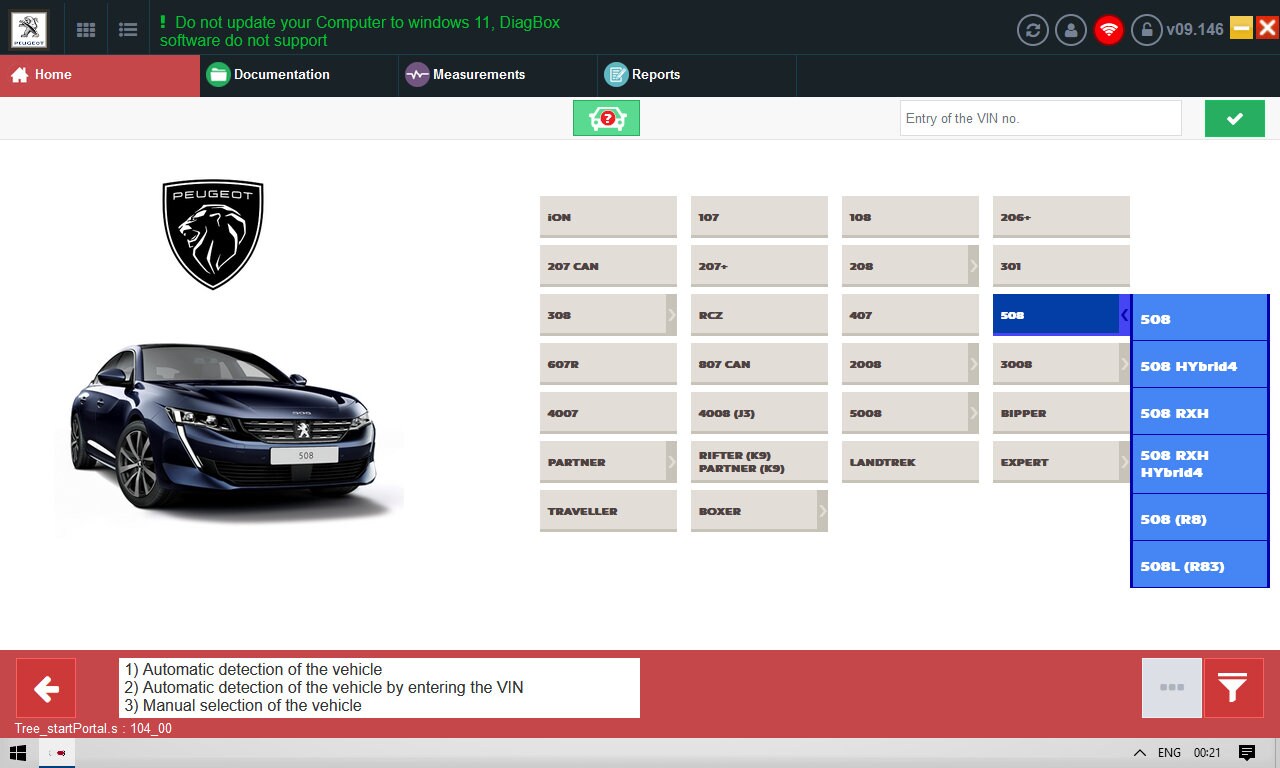Go back using the left arrow button
Image resolution: width=1280 pixels, height=768 pixels.
46,689
